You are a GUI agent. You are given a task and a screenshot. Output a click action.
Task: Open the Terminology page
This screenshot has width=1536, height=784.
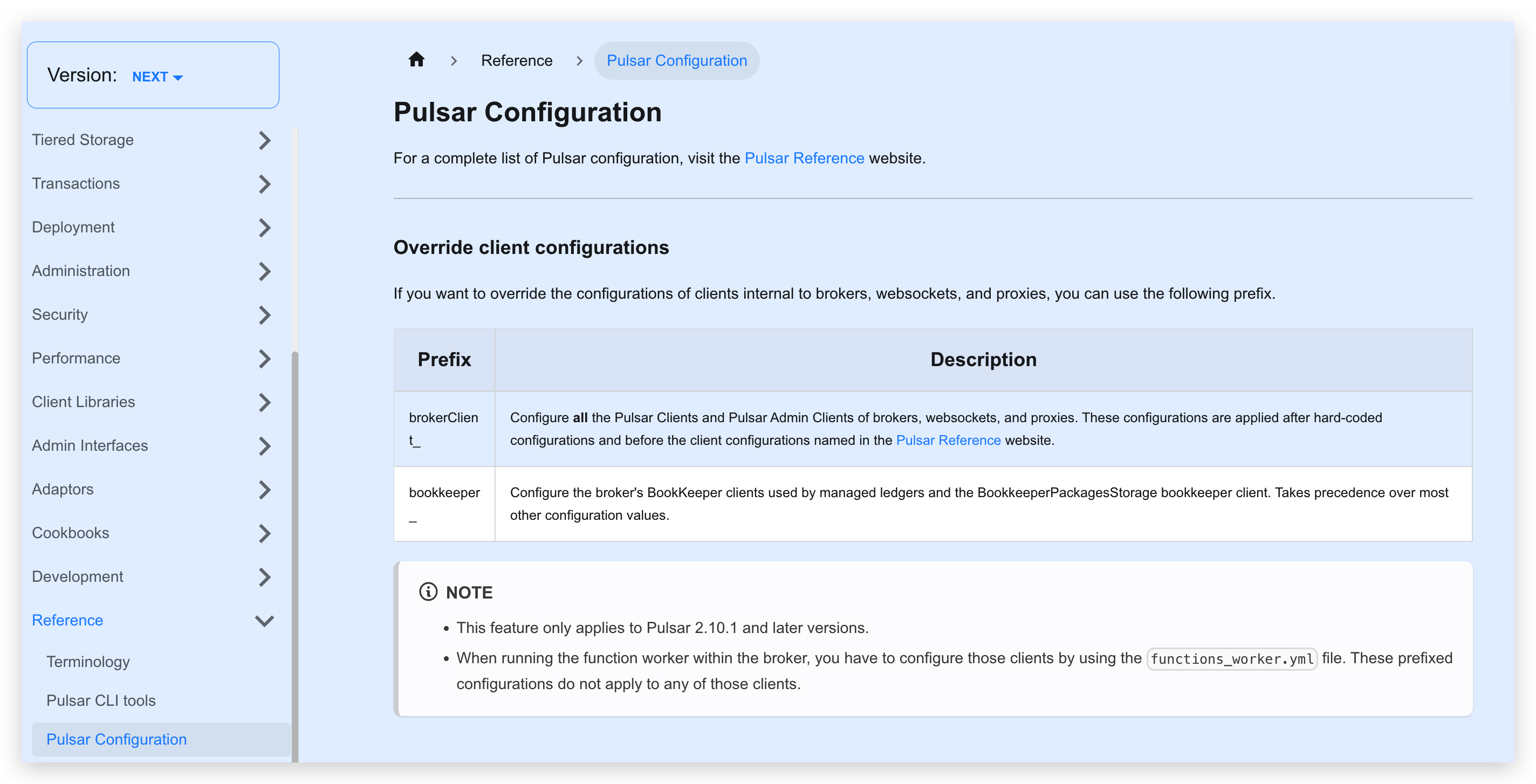tap(88, 662)
